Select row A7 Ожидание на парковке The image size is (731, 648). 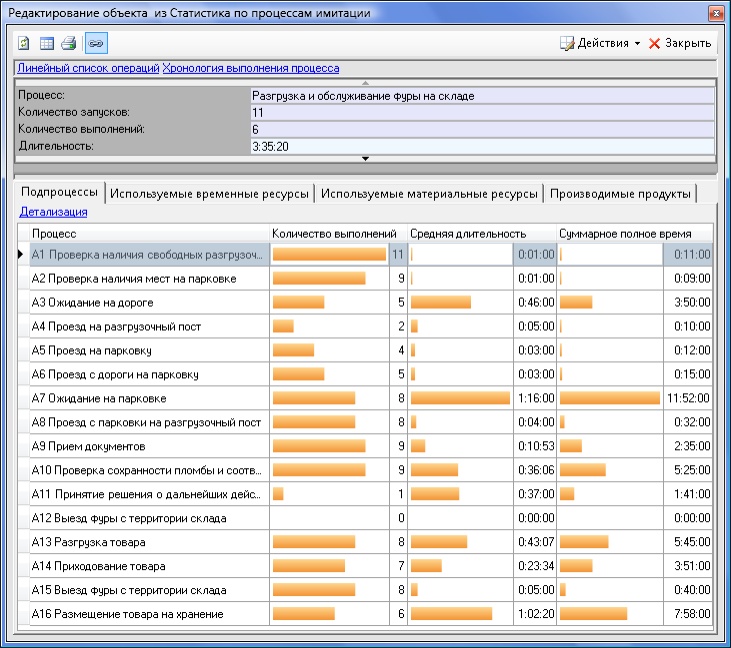(100, 398)
